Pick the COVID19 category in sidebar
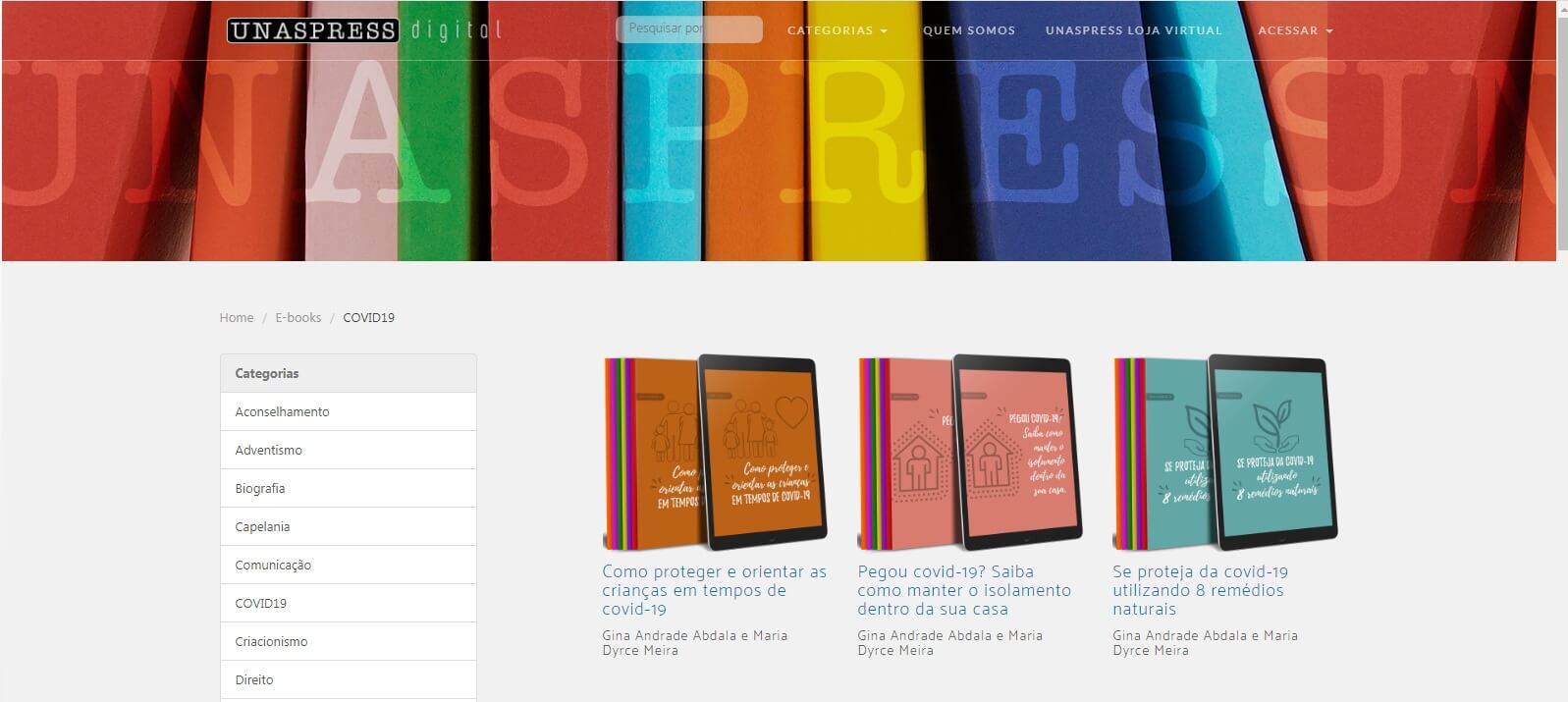Screen dimensions: 1568x702 click(x=349, y=603)
